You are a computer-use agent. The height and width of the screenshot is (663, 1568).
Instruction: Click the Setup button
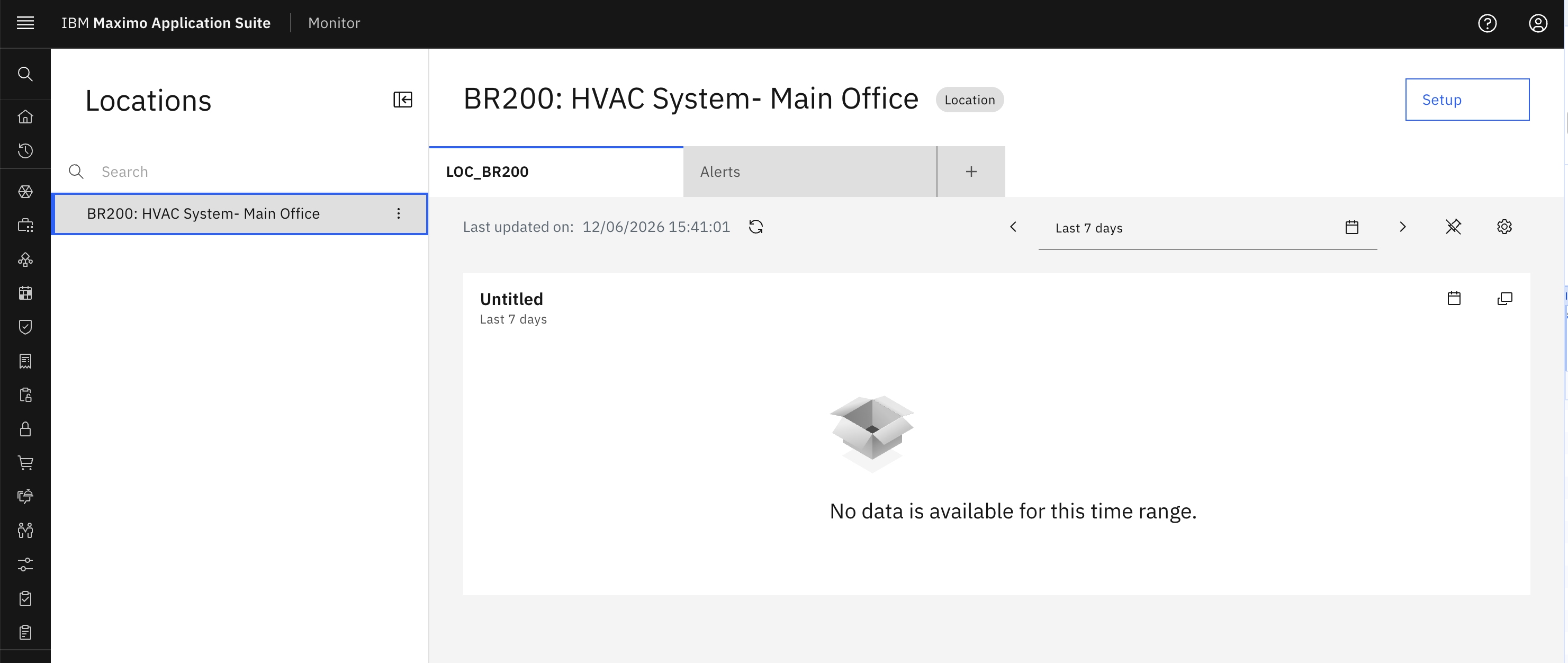[1467, 100]
